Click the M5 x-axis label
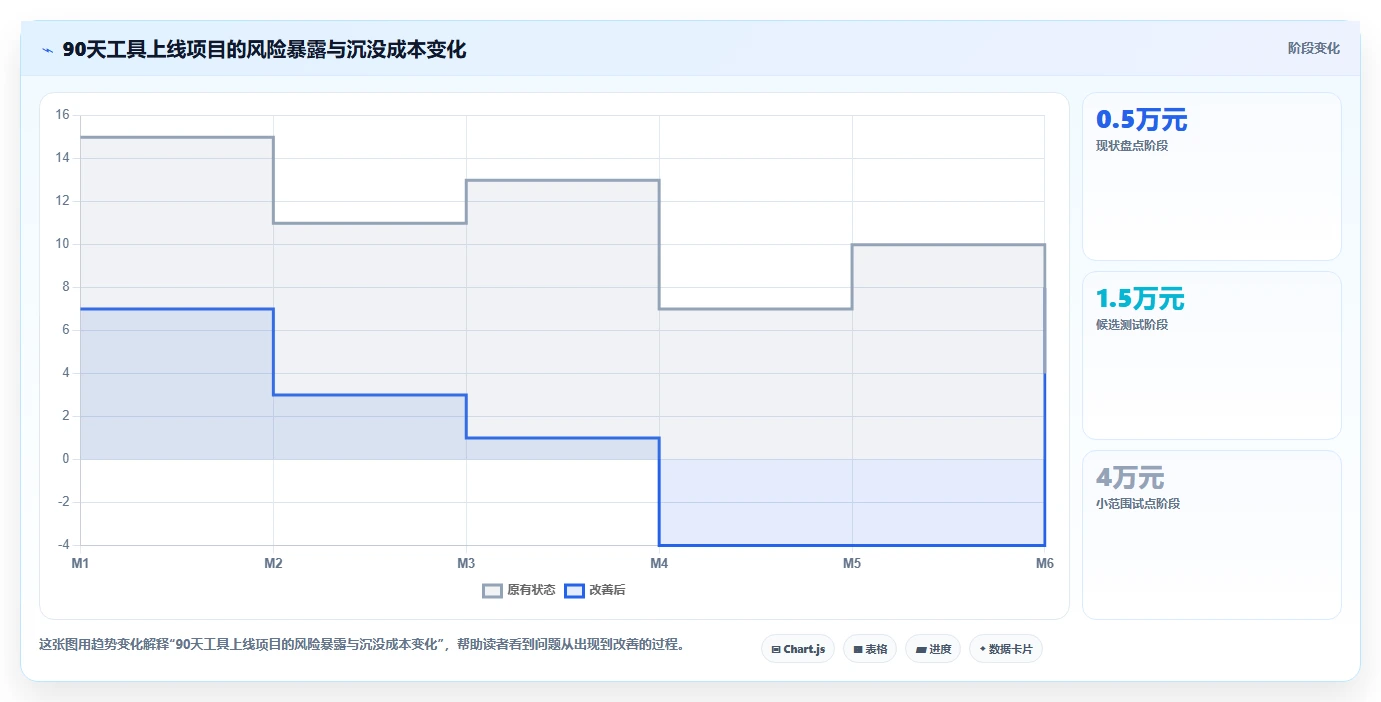Viewport: 1381px width, 702px height. point(852,563)
